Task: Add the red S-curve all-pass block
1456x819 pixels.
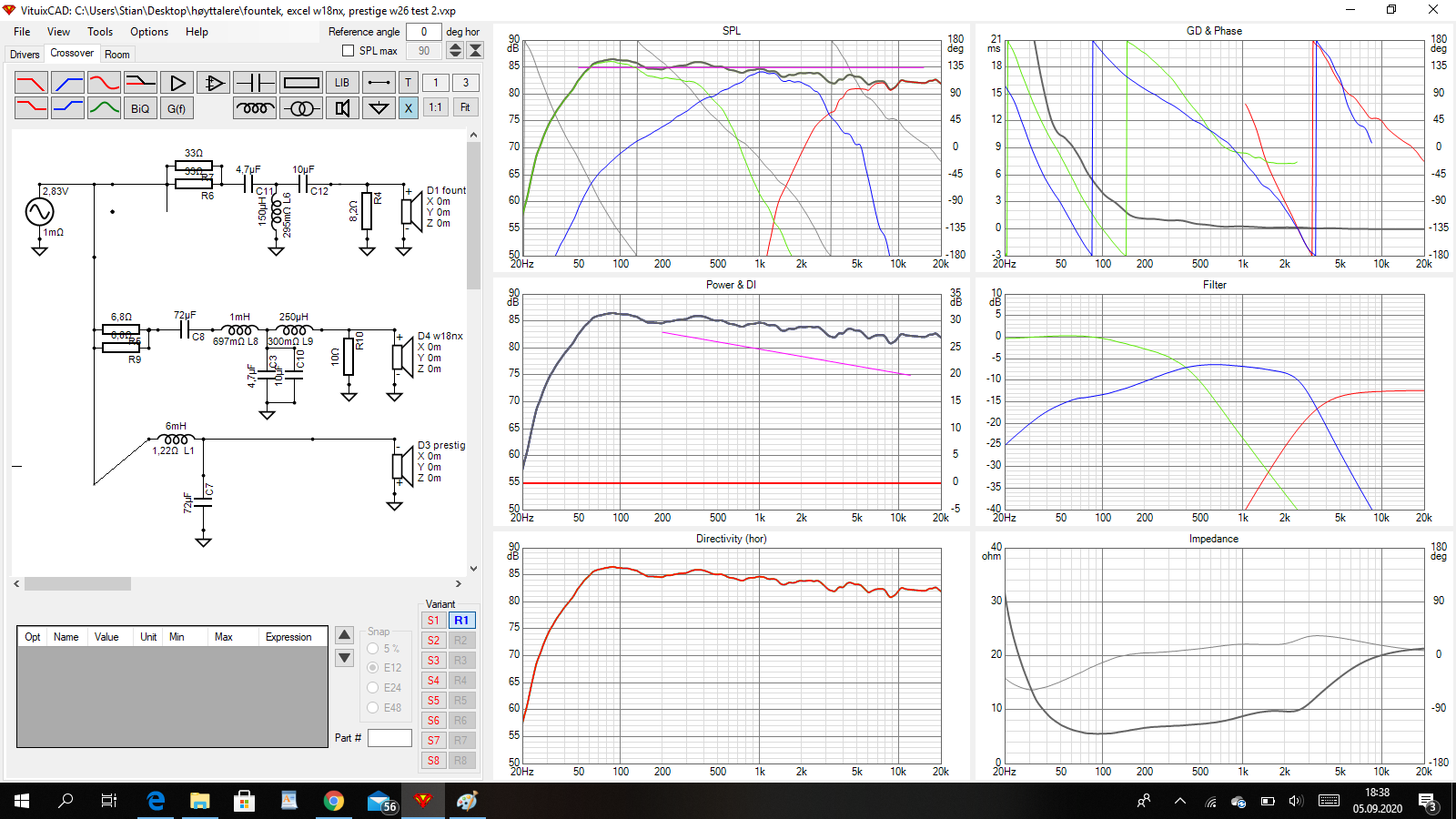Action: coord(104,83)
